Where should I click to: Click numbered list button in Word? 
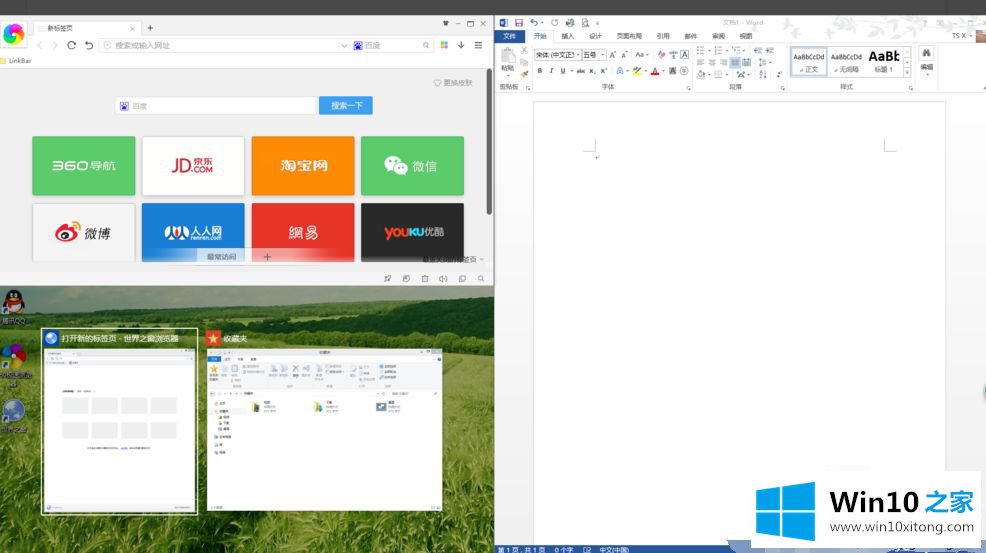(x=718, y=50)
